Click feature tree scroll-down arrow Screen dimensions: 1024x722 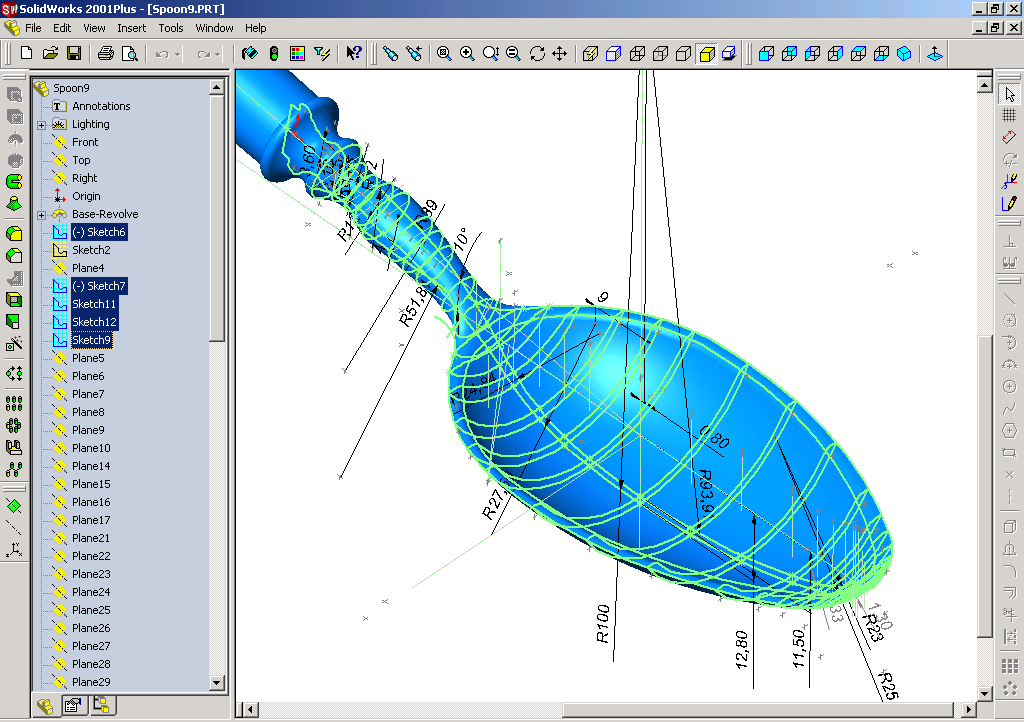coord(217,683)
